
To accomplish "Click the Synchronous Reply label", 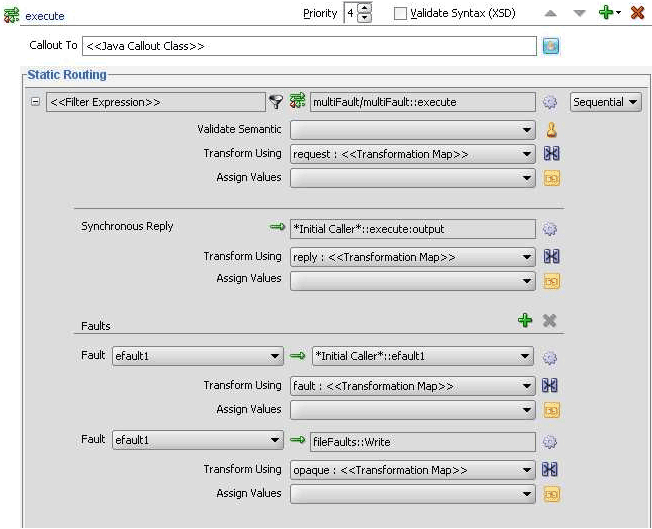I will 127,227.
